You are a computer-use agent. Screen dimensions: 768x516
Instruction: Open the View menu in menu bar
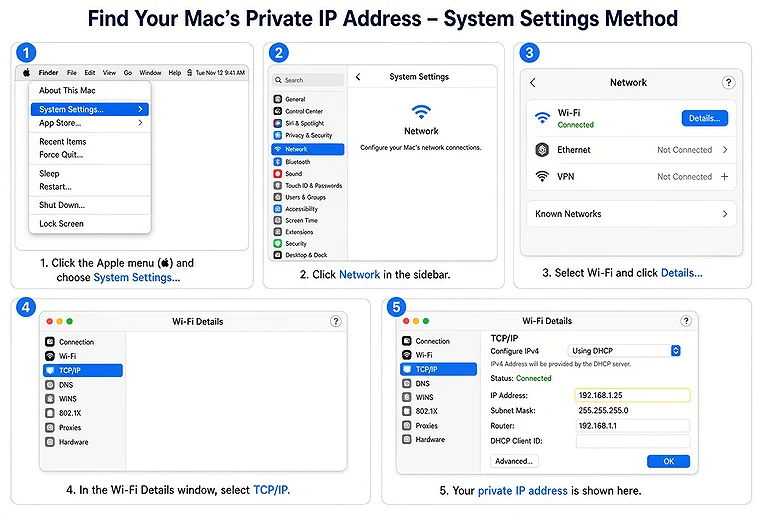[109, 72]
